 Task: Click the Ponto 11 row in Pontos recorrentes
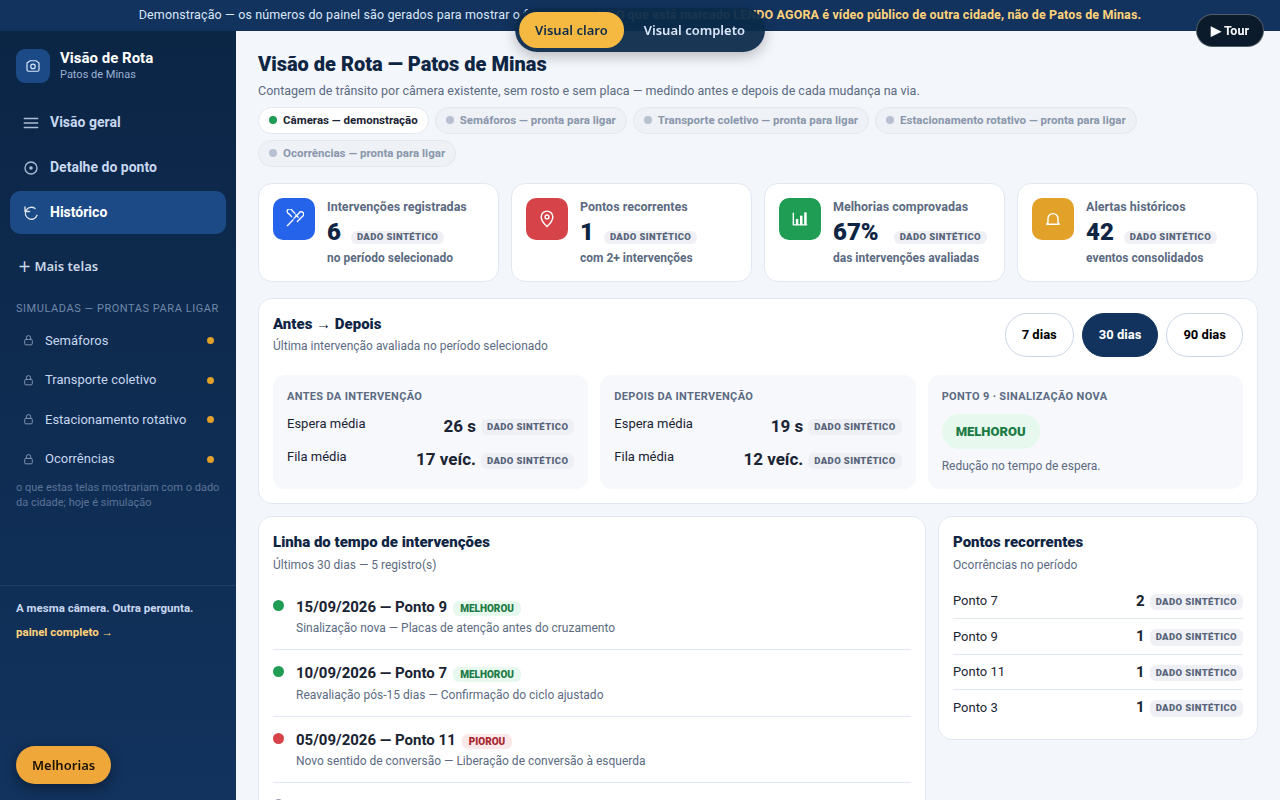coord(1098,672)
